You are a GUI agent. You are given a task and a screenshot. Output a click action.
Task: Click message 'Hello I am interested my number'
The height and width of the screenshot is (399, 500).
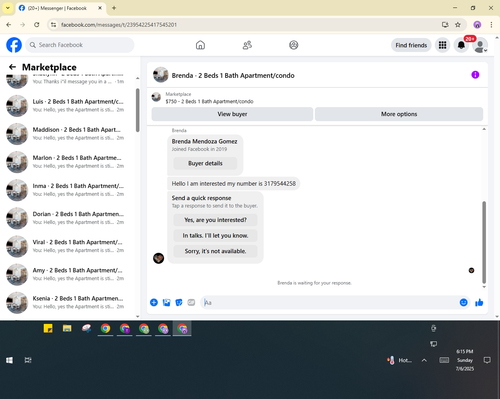(233, 184)
